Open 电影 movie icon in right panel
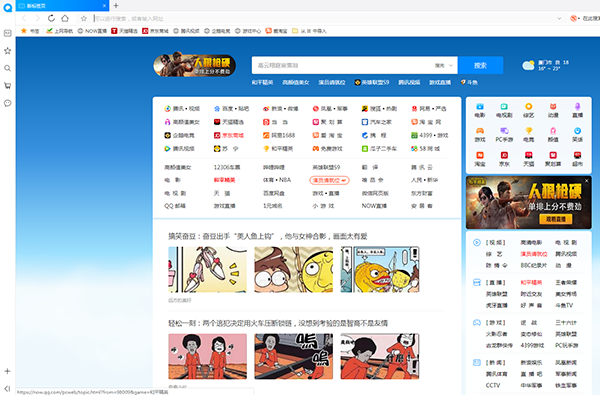 479,110
